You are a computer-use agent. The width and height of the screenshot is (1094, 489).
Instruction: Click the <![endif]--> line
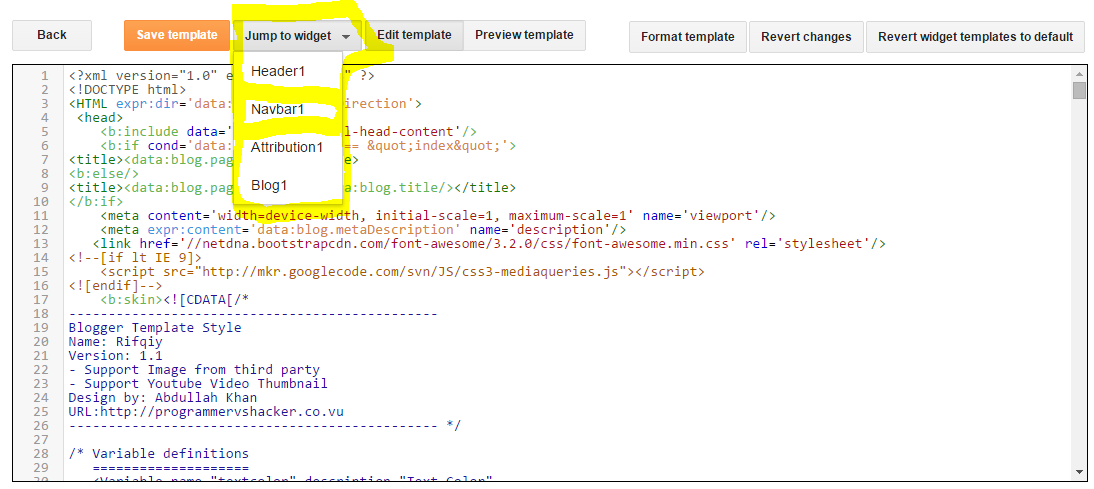115,285
